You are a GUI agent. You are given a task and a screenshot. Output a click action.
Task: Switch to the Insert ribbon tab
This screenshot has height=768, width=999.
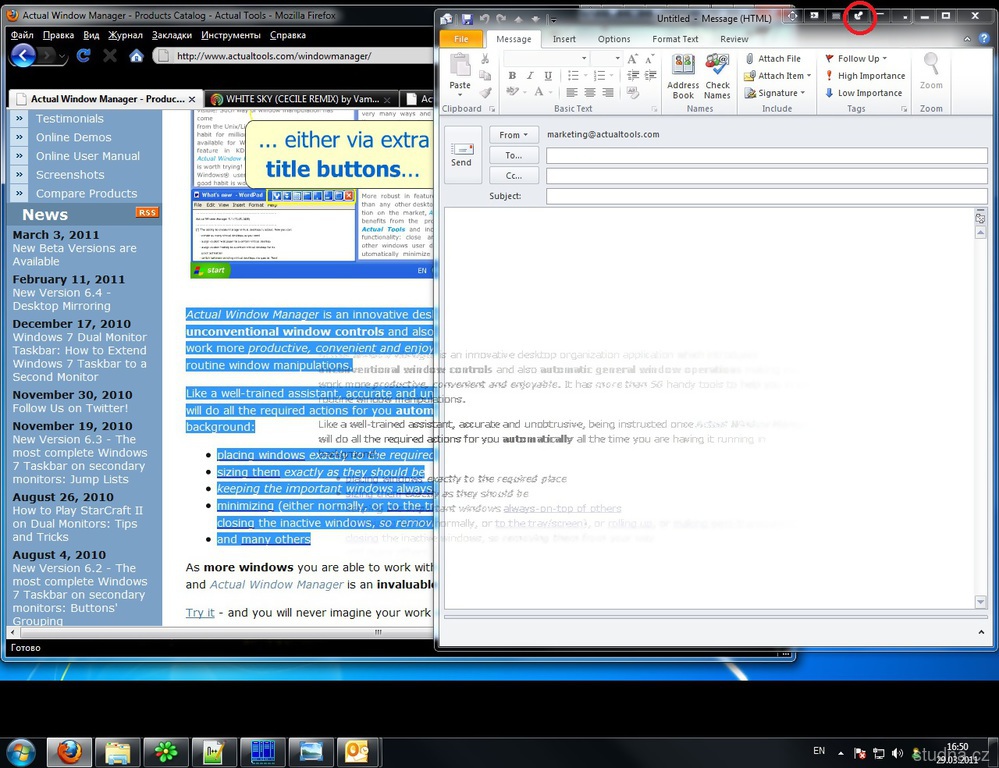click(564, 39)
